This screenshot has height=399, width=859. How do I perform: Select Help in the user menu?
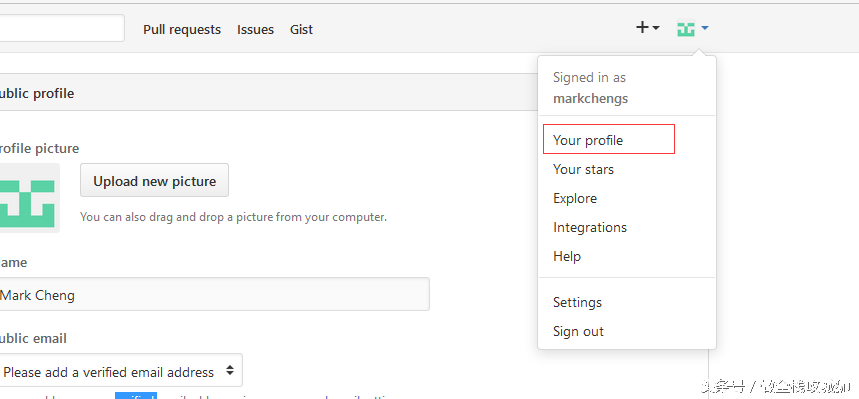[566, 256]
